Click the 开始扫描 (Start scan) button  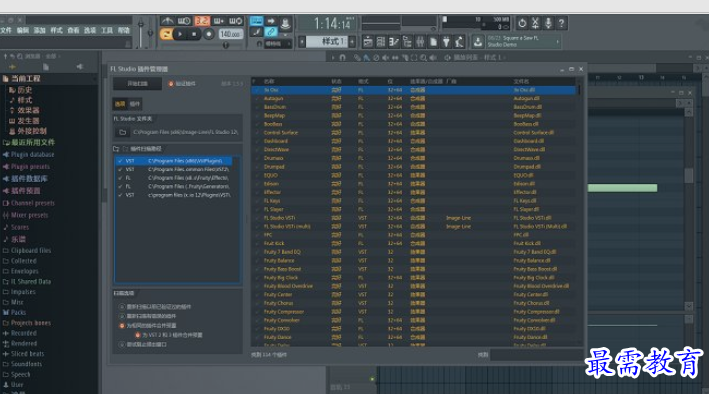click(137, 84)
